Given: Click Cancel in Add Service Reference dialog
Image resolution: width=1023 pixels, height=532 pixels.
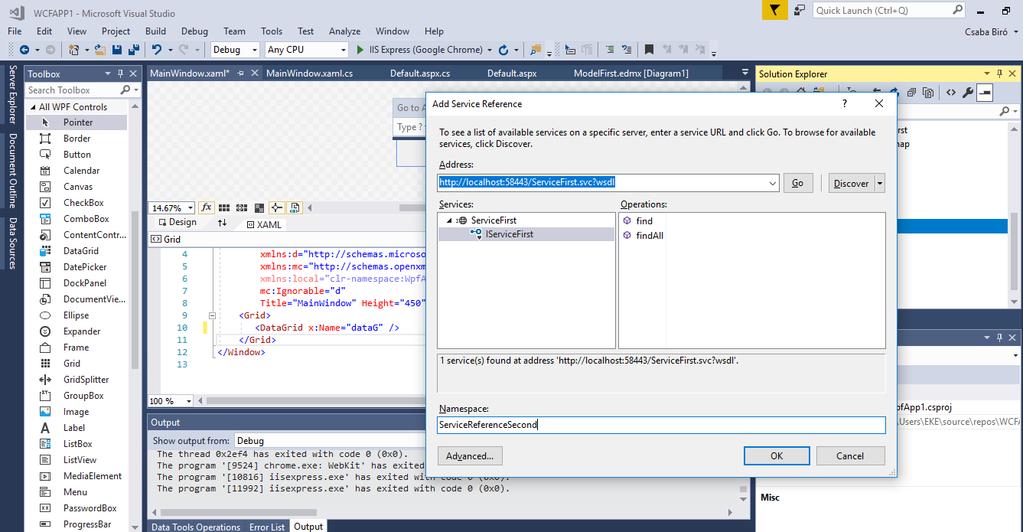Looking at the screenshot, I should (x=850, y=456).
